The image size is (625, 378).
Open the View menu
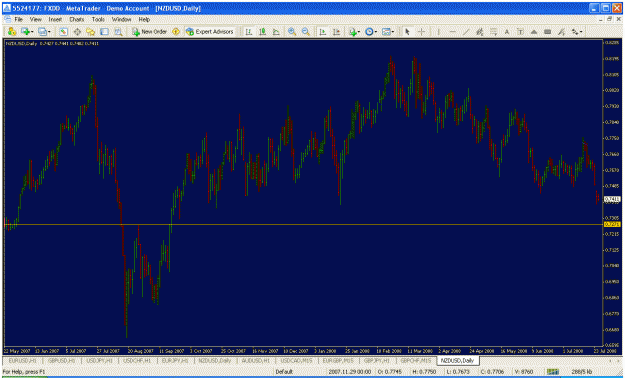[35, 19]
